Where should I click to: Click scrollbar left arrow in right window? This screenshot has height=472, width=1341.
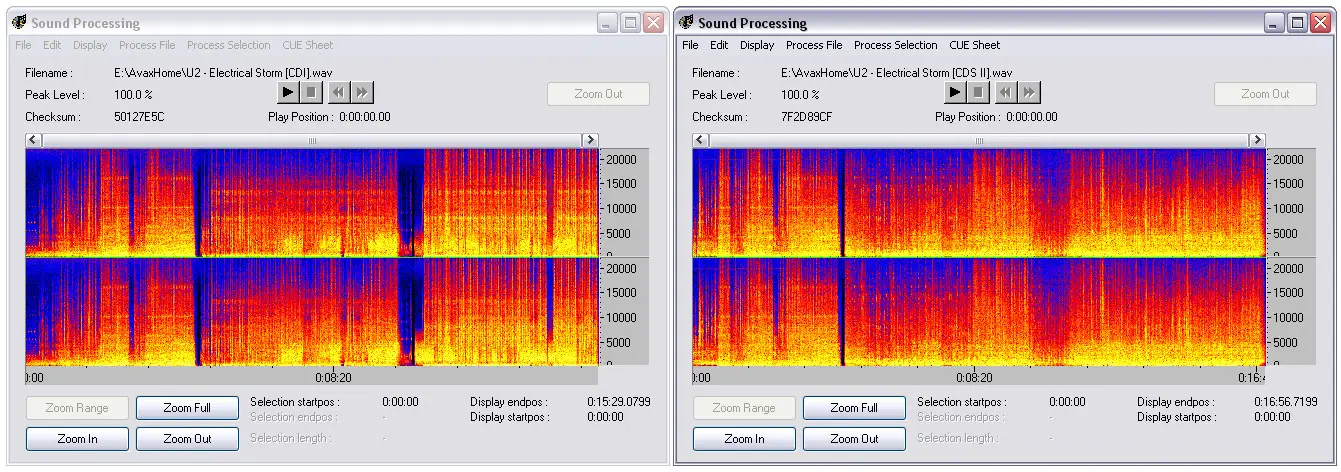(x=700, y=140)
